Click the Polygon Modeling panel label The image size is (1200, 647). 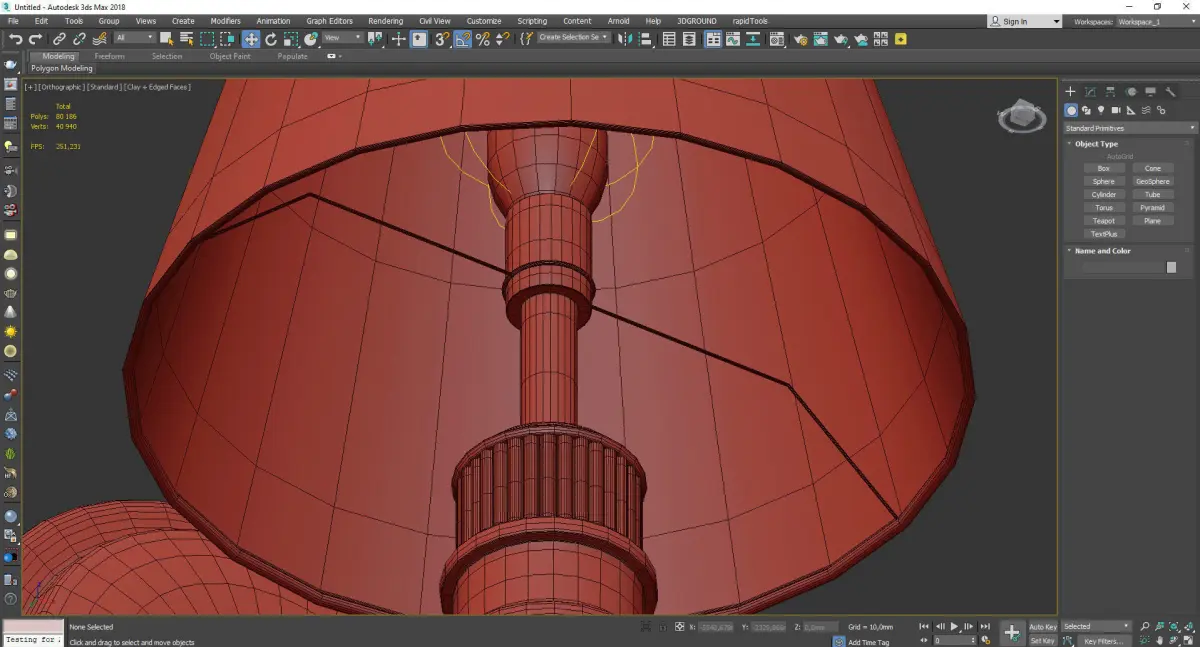point(62,69)
